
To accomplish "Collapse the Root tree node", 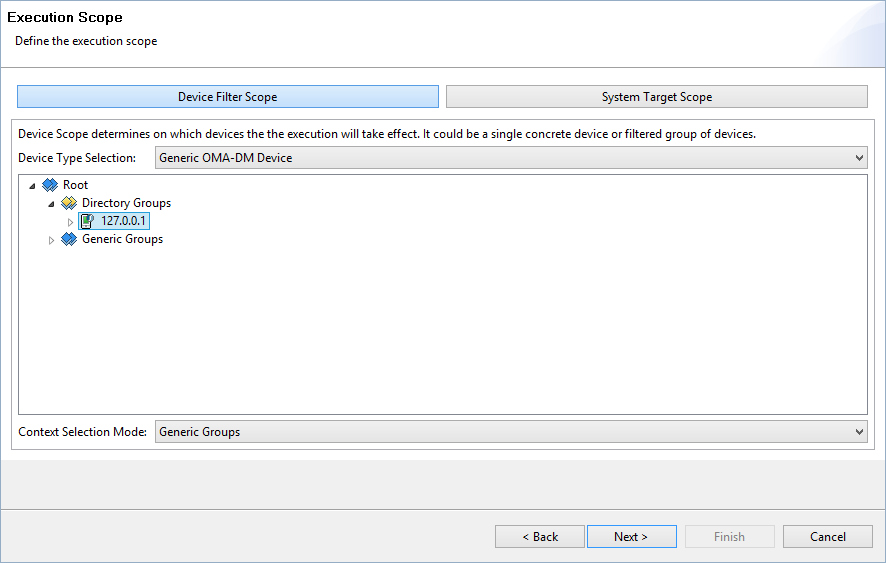I will point(32,185).
